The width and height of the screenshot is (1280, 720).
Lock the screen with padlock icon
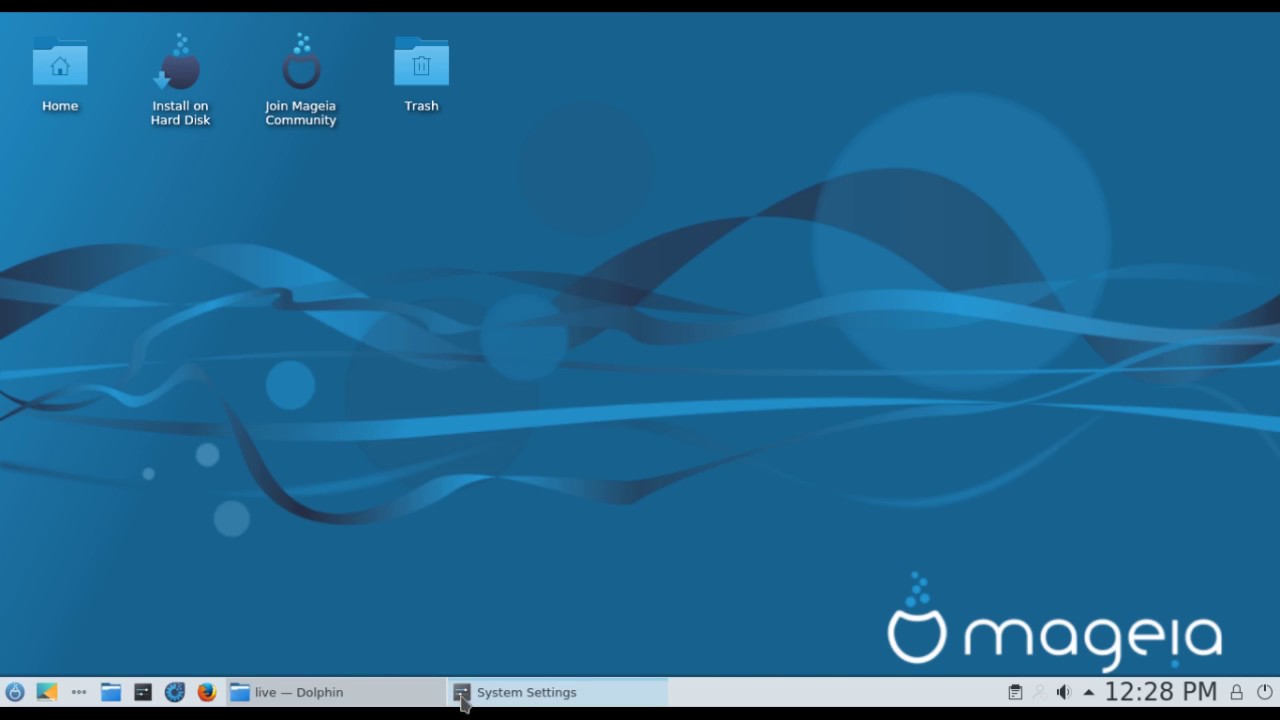click(x=1237, y=692)
